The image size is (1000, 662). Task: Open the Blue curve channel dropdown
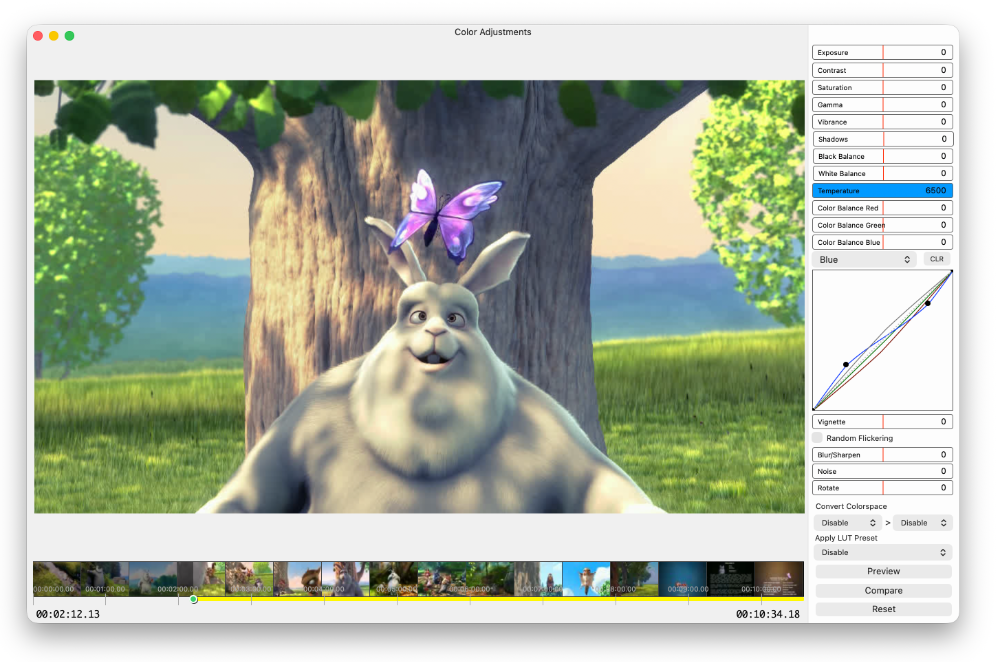click(864, 260)
